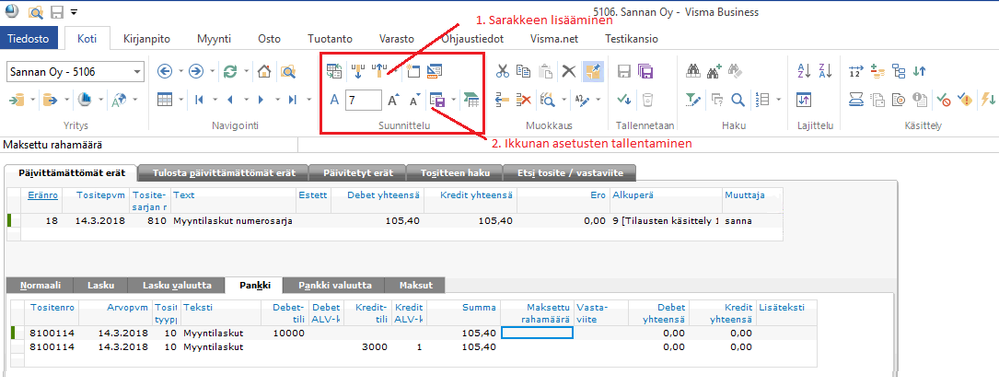Select the Maksut lower tab

414,285
